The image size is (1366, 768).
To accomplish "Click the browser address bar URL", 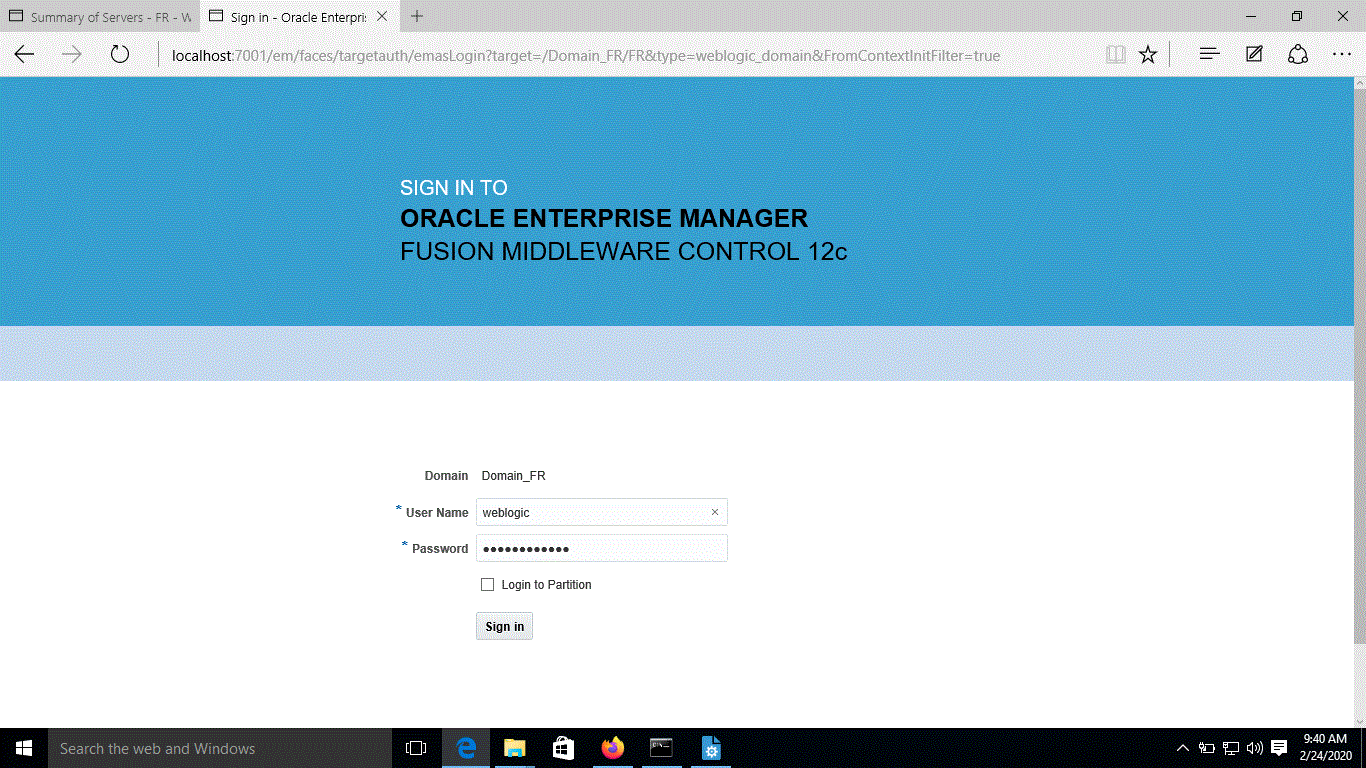I will [x=585, y=56].
